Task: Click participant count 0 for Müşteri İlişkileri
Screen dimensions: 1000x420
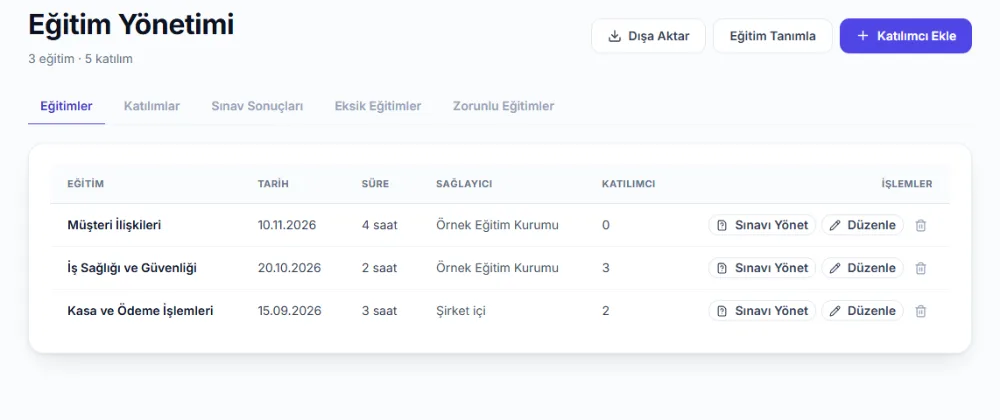Action: pos(606,225)
